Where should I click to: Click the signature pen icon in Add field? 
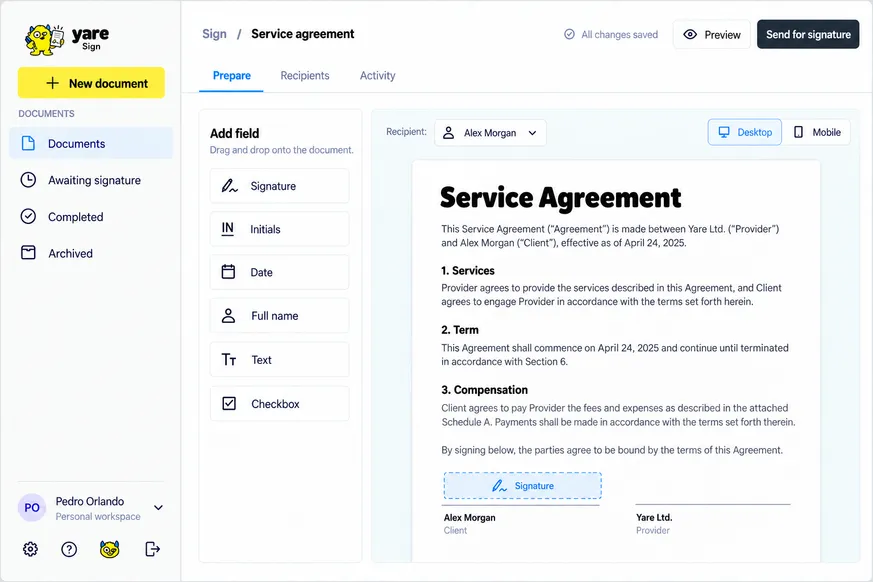(x=229, y=186)
